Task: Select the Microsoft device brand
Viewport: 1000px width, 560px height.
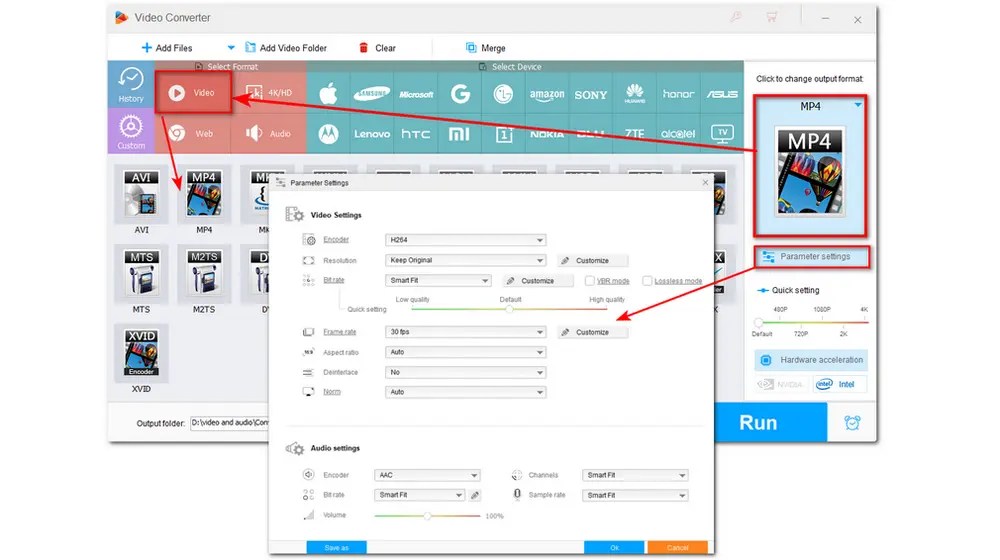Action: 416,94
